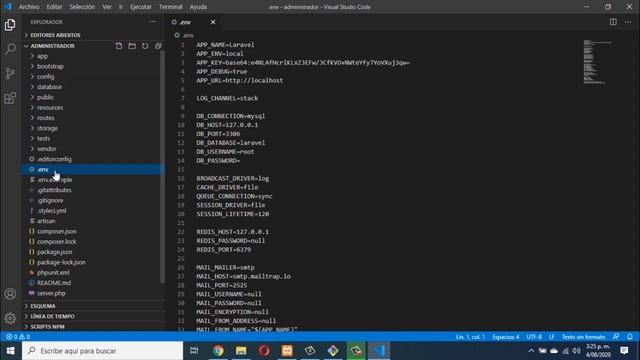
Task: Open the Ayuda menu
Action: pos(198,7)
